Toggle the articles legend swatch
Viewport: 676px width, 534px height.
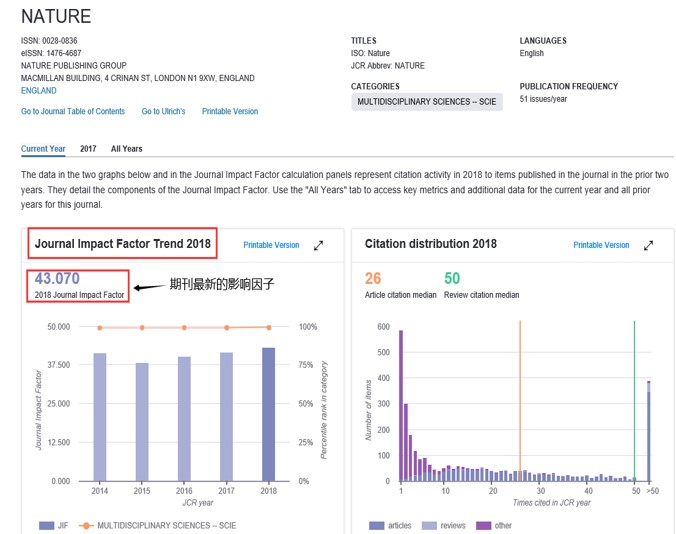(376, 525)
